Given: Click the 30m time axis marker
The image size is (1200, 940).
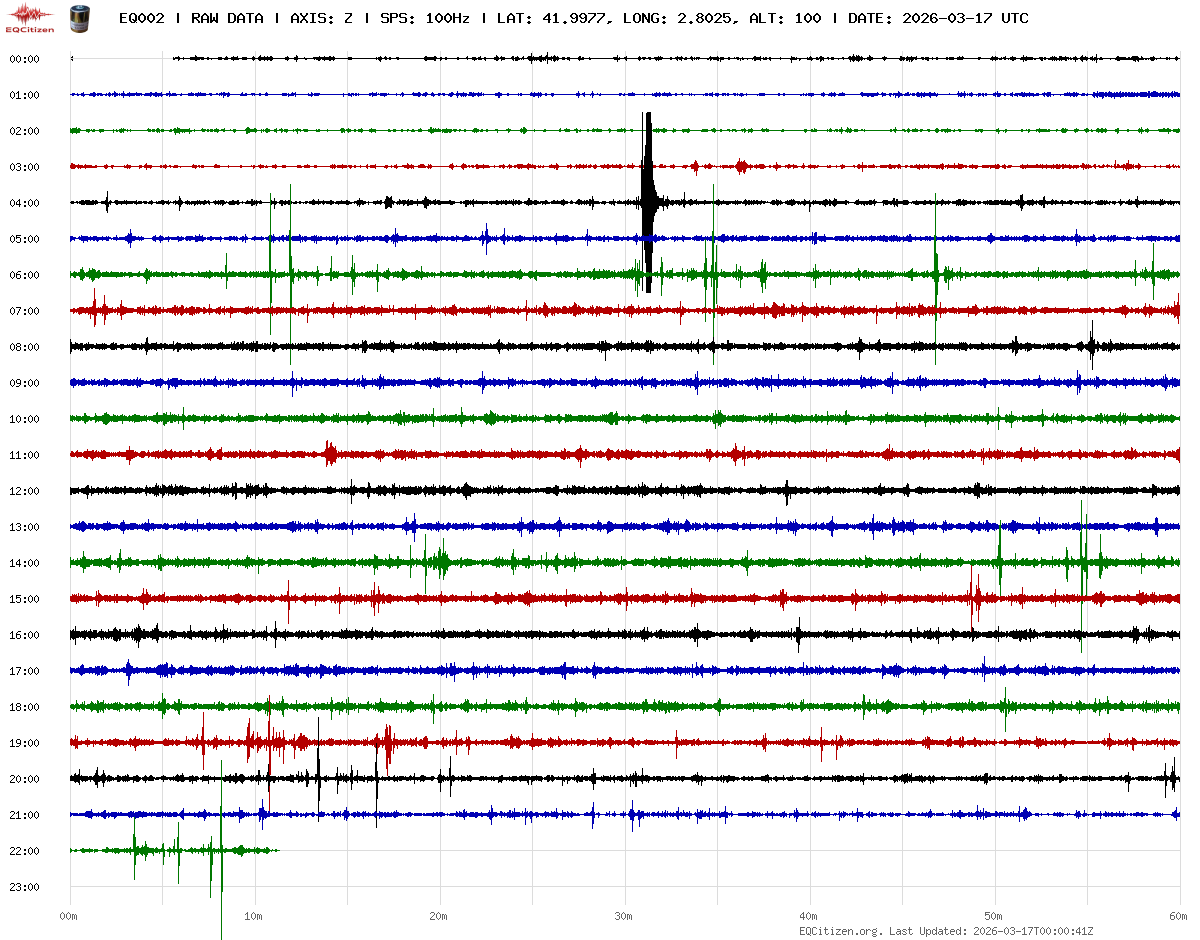Looking at the screenshot, I should pos(624,916).
